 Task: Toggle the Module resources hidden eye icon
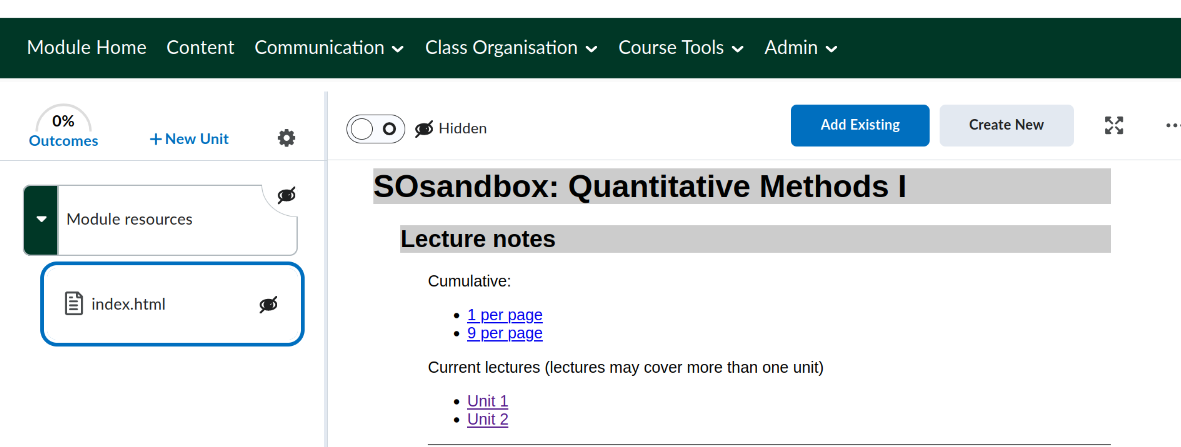[x=286, y=195]
